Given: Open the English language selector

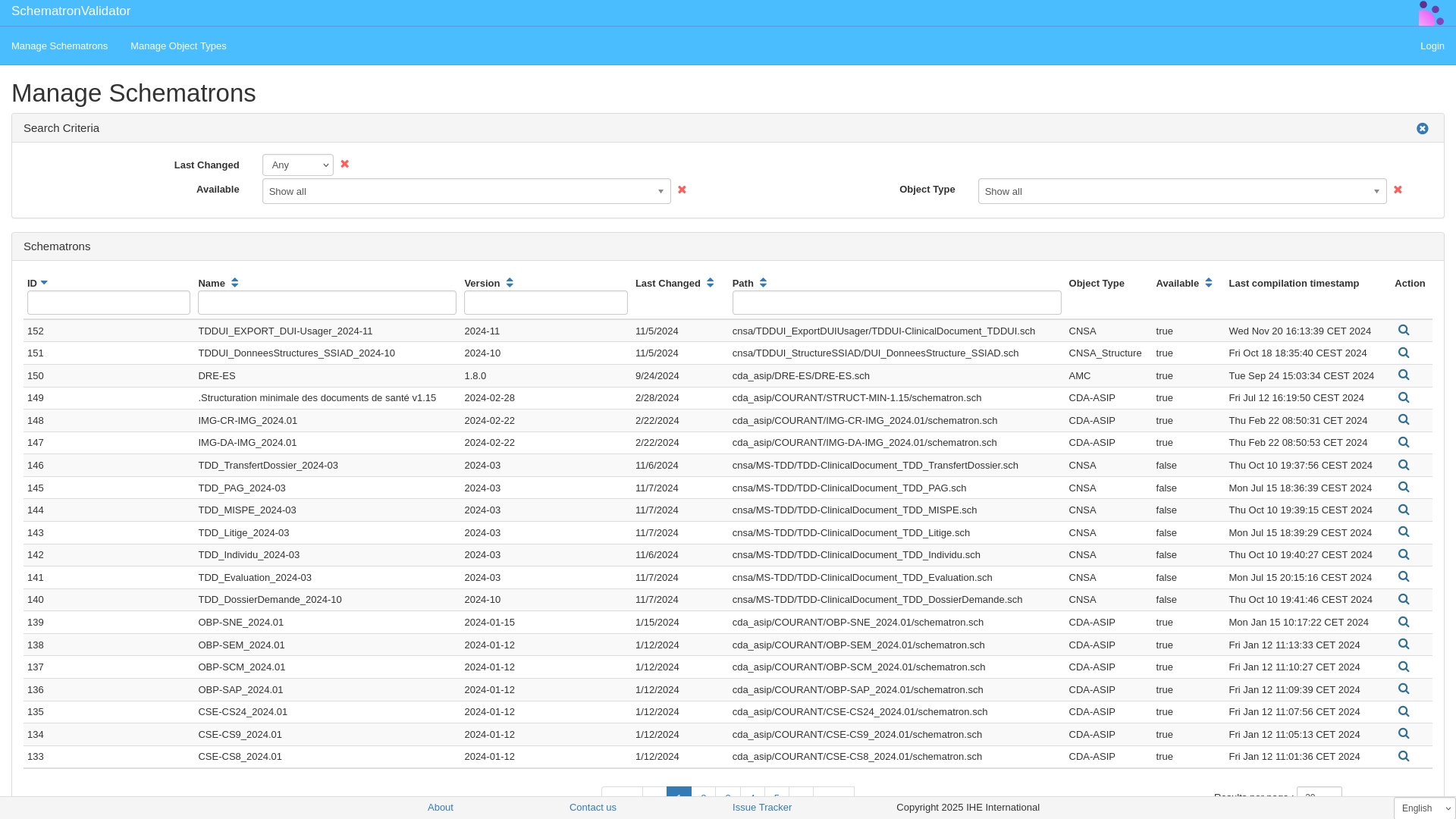Looking at the screenshot, I should (1424, 808).
